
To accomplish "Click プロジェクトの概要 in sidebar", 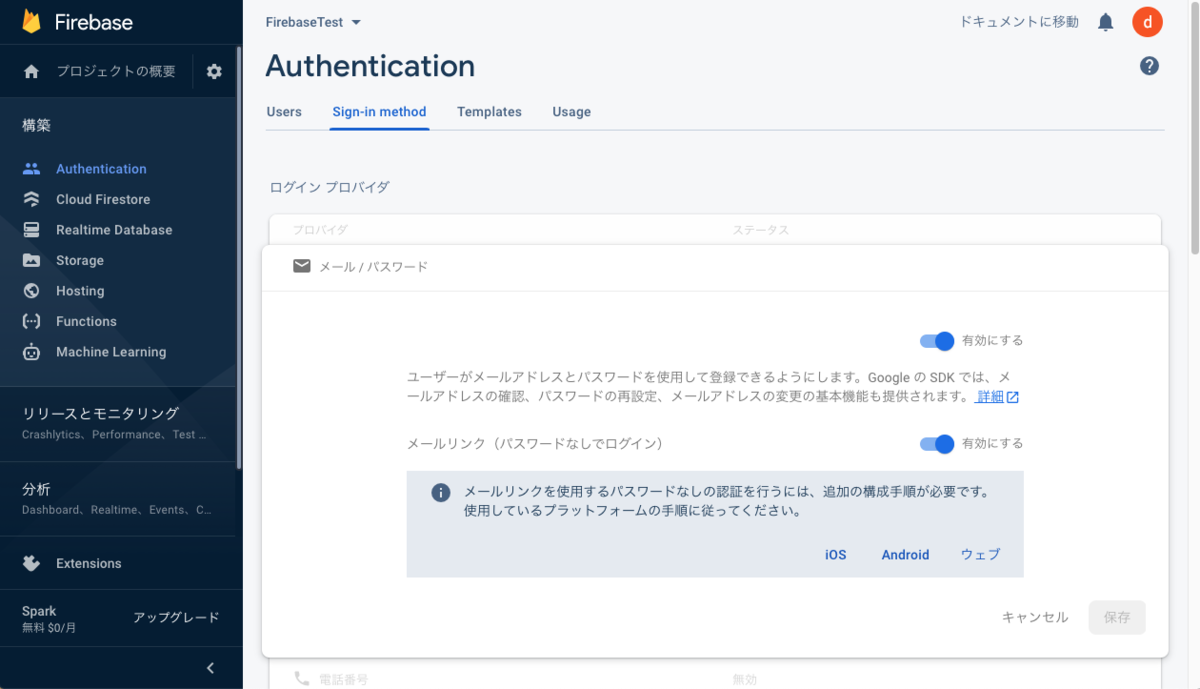I will (x=116, y=71).
